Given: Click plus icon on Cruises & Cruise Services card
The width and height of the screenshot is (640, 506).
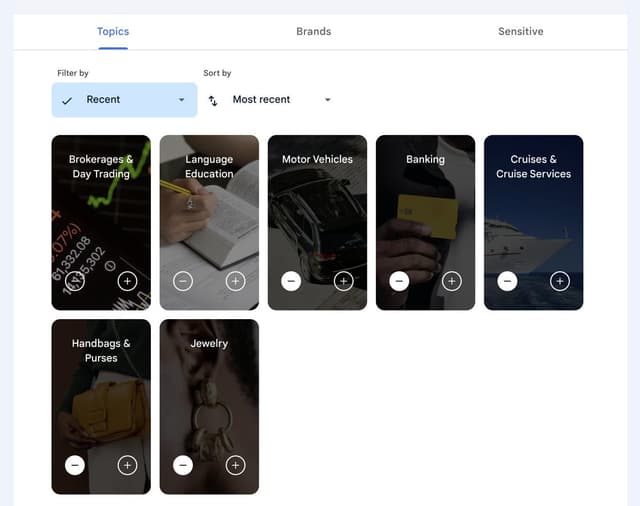Looking at the screenshot, I should 559,281.
